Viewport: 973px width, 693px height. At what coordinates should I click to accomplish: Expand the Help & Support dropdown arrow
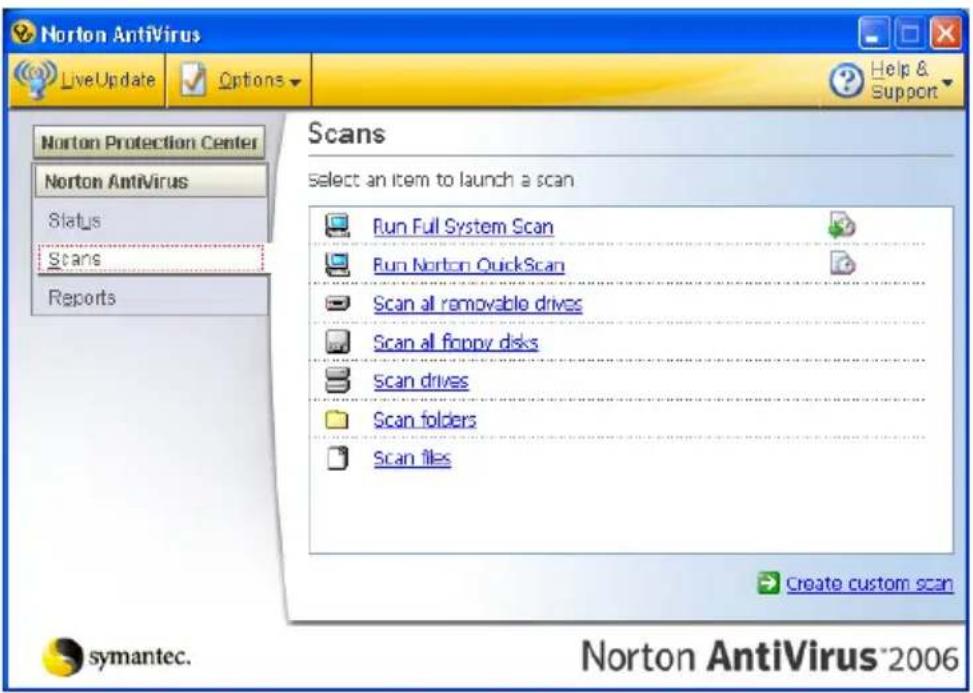(948, 82)
